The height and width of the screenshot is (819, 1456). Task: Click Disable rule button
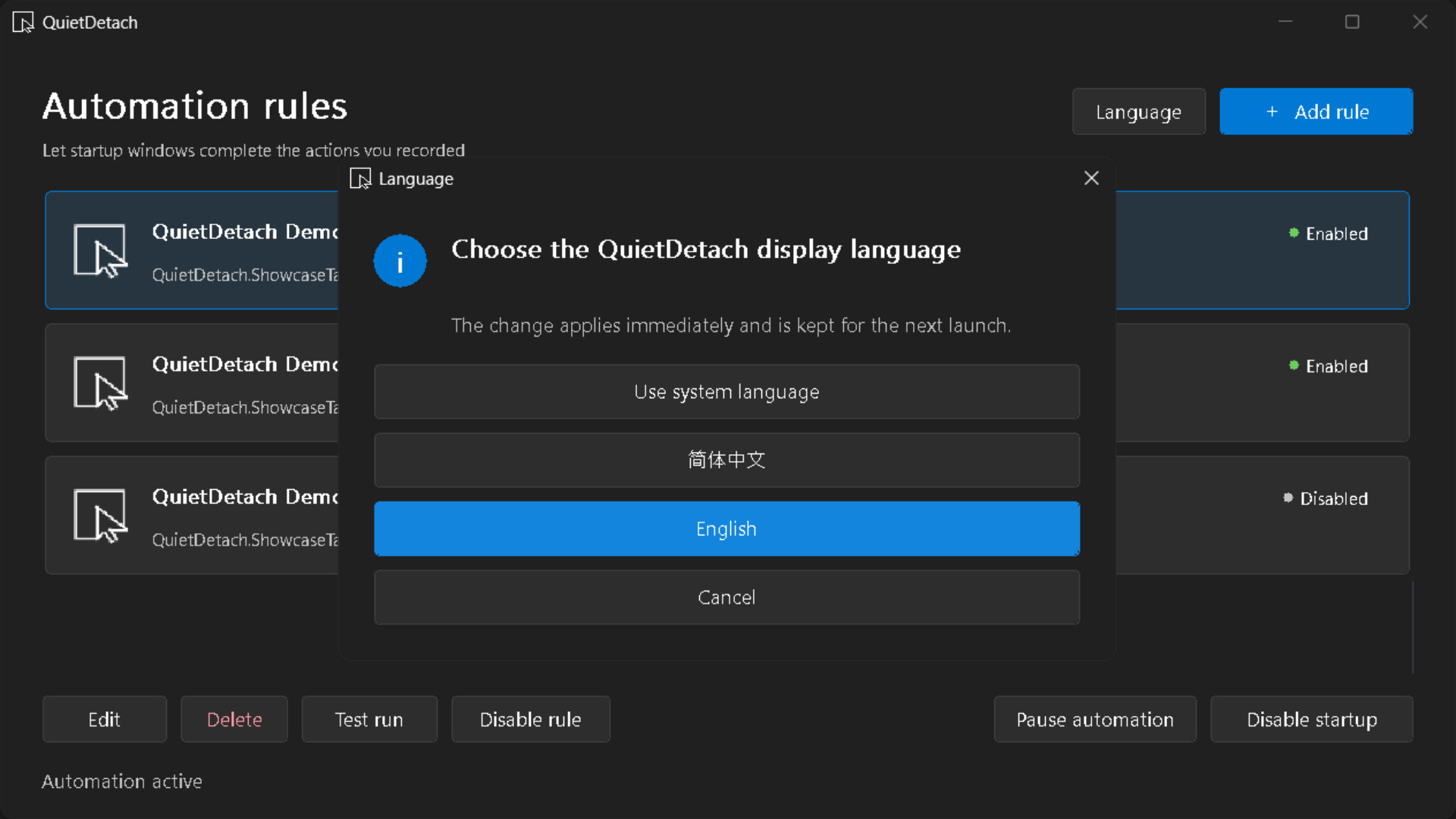[x=531, y=719]
